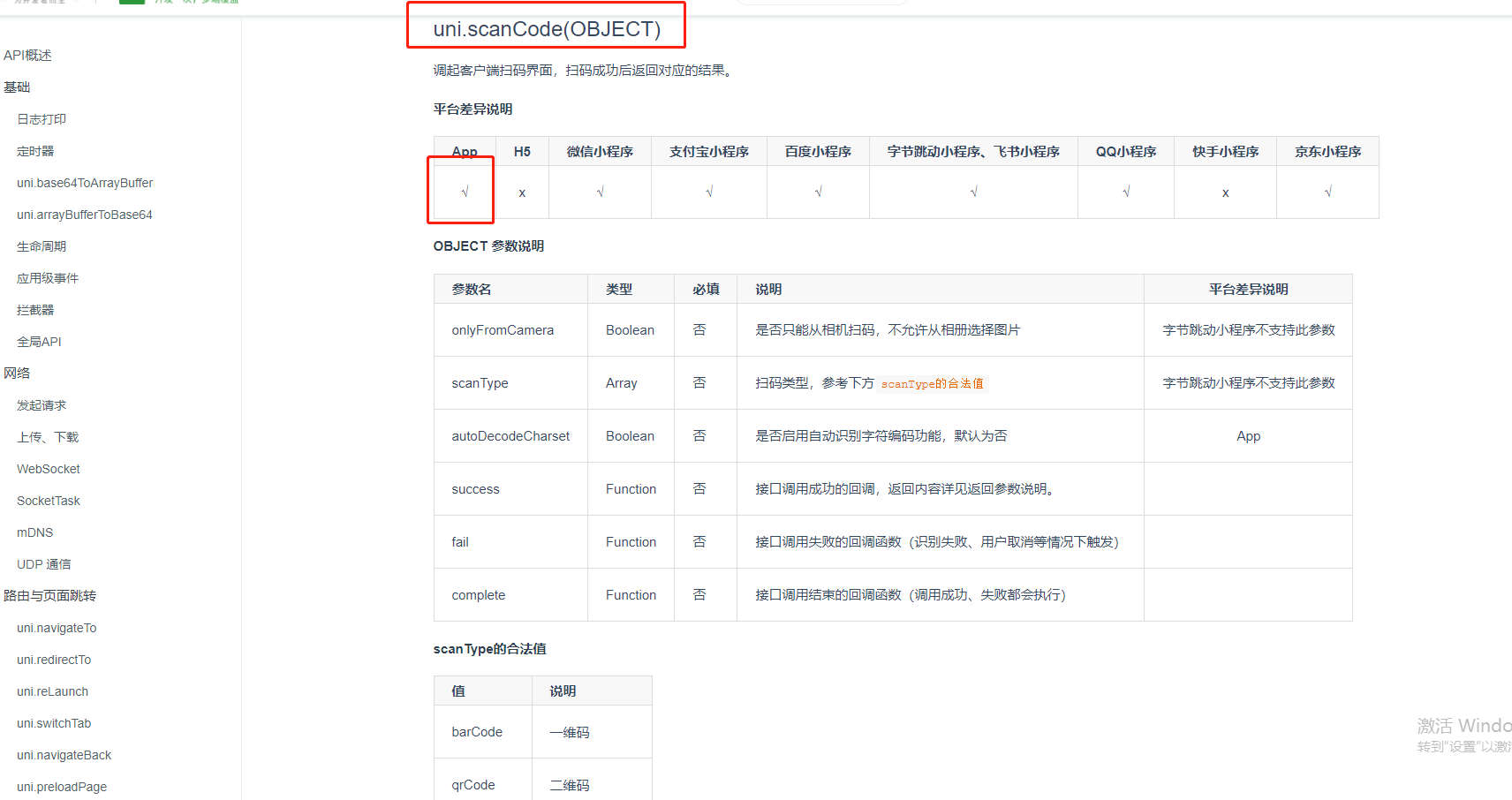Image resolution: width=1512 pixels, height=800 pixels.
Task: Open the WebSocket API docs
Action: [48, 468]
